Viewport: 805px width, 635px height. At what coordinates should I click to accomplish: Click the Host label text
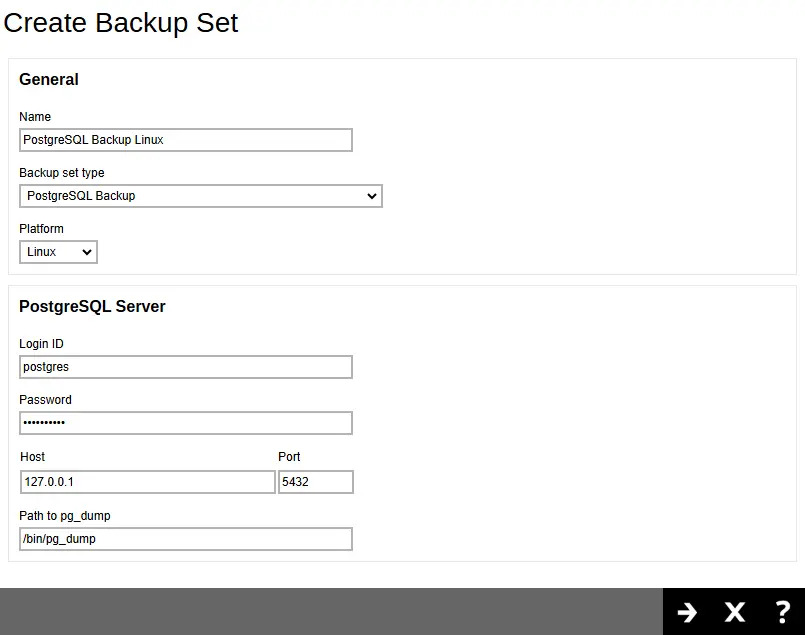coord(33,457)
